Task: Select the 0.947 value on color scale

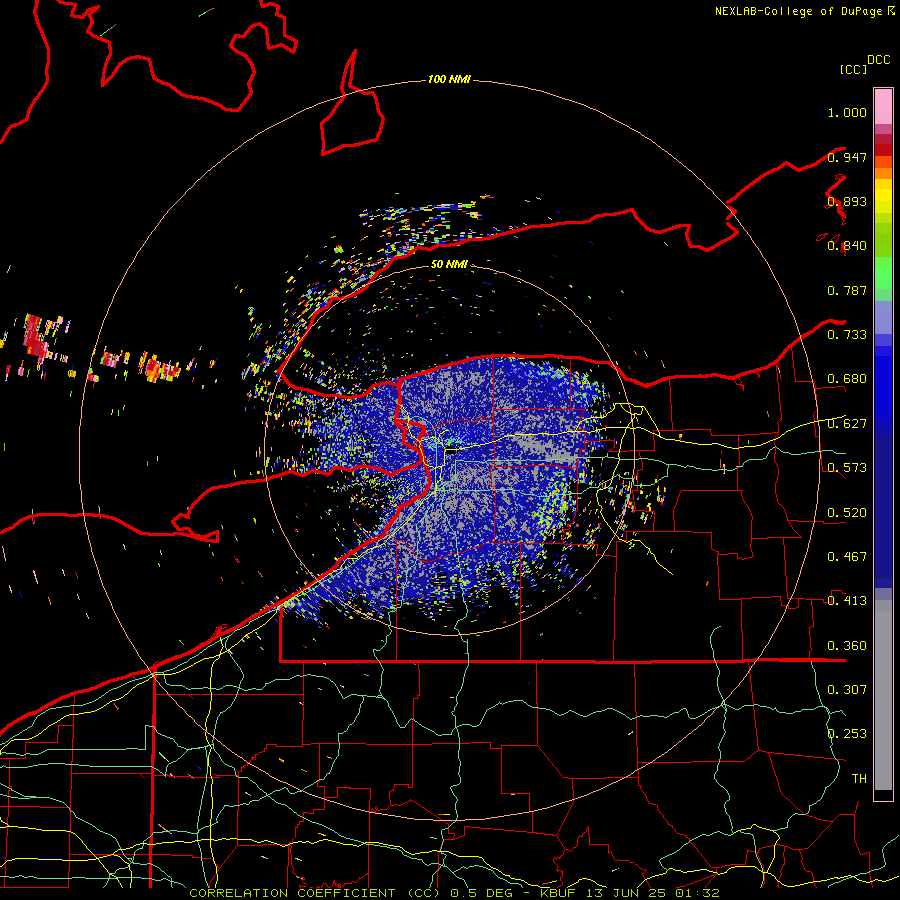Action: [847, 157]
